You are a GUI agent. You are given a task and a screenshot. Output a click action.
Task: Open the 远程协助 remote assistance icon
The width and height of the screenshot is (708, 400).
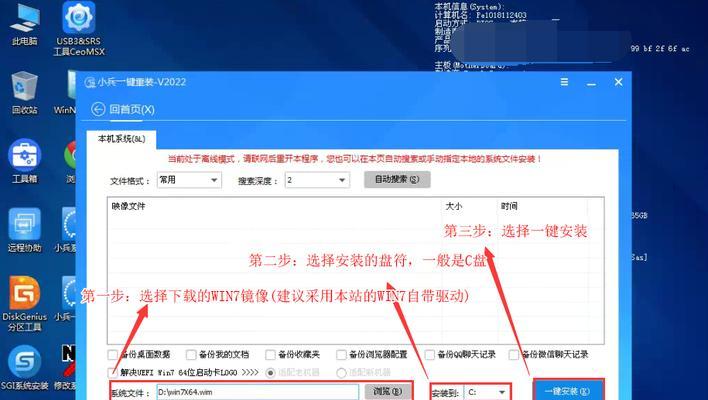pyautogui.click(x=24, y=230)
